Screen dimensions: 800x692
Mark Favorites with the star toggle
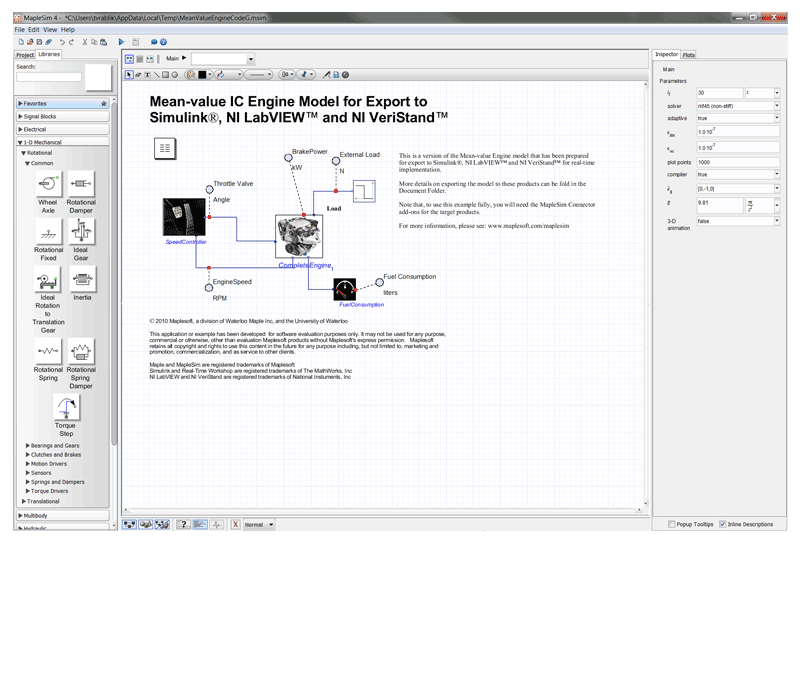point(103,103)
